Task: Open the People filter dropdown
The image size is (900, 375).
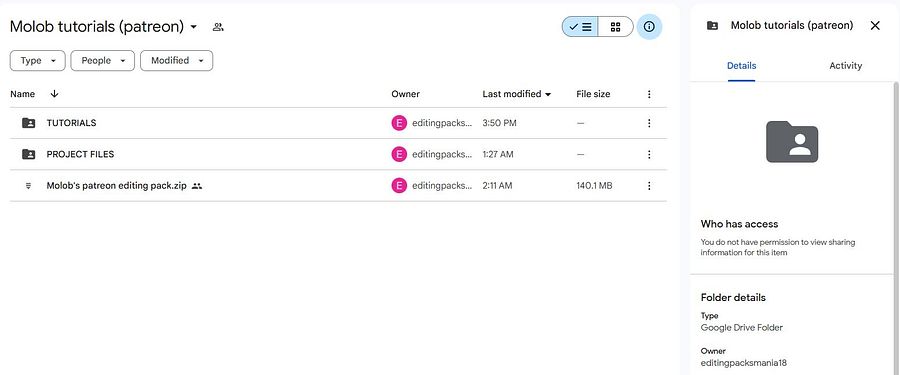Action: click(103, 60)
